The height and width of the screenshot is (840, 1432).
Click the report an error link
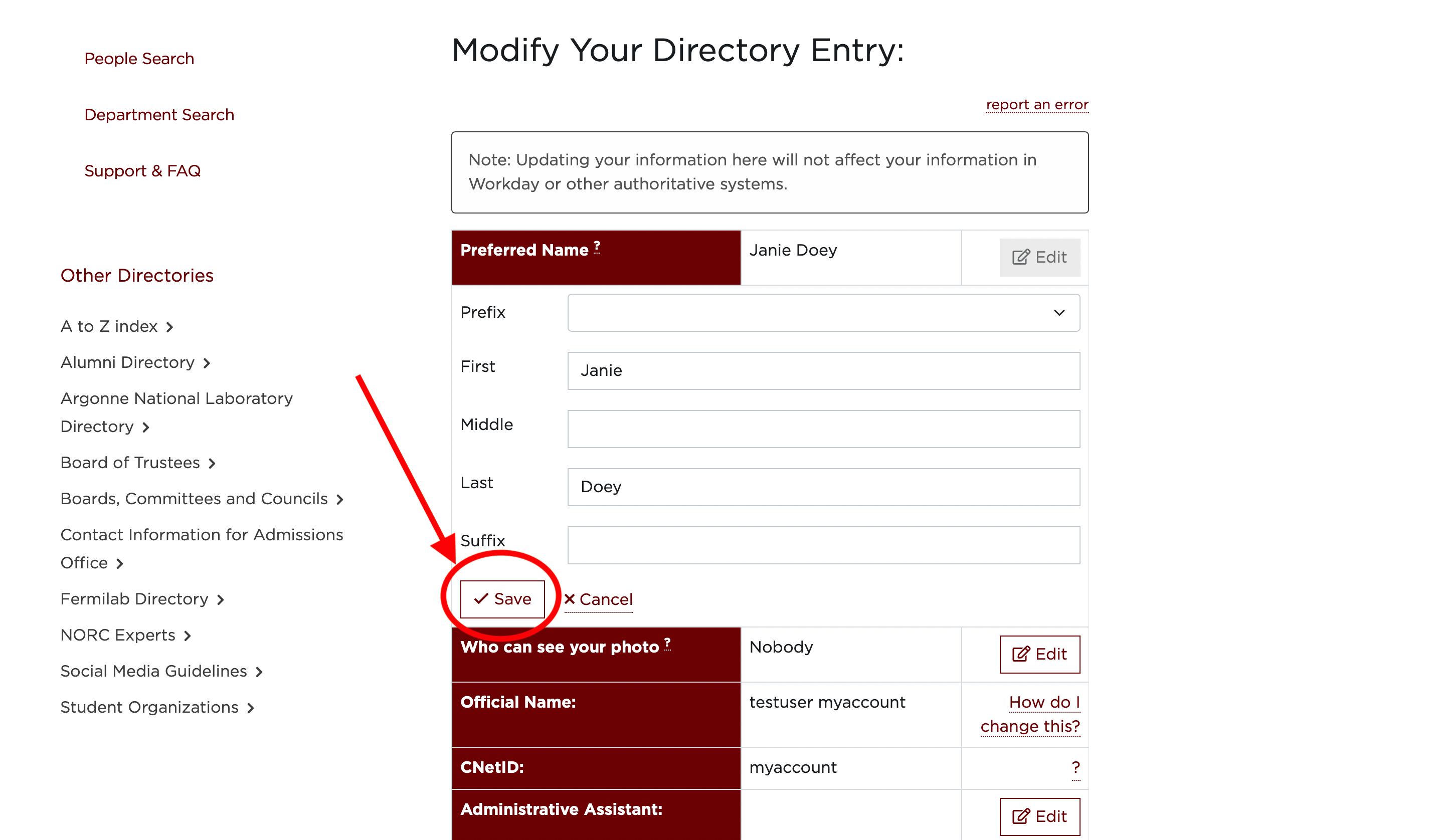(x=1037, y=105)
